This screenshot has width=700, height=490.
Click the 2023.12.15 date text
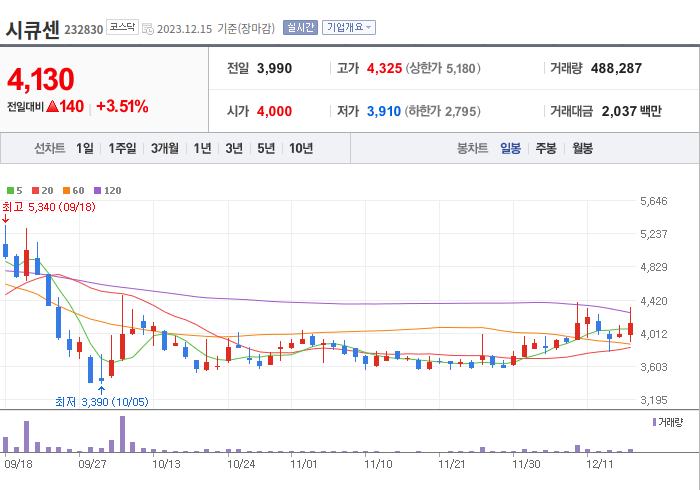click(184, 29)
